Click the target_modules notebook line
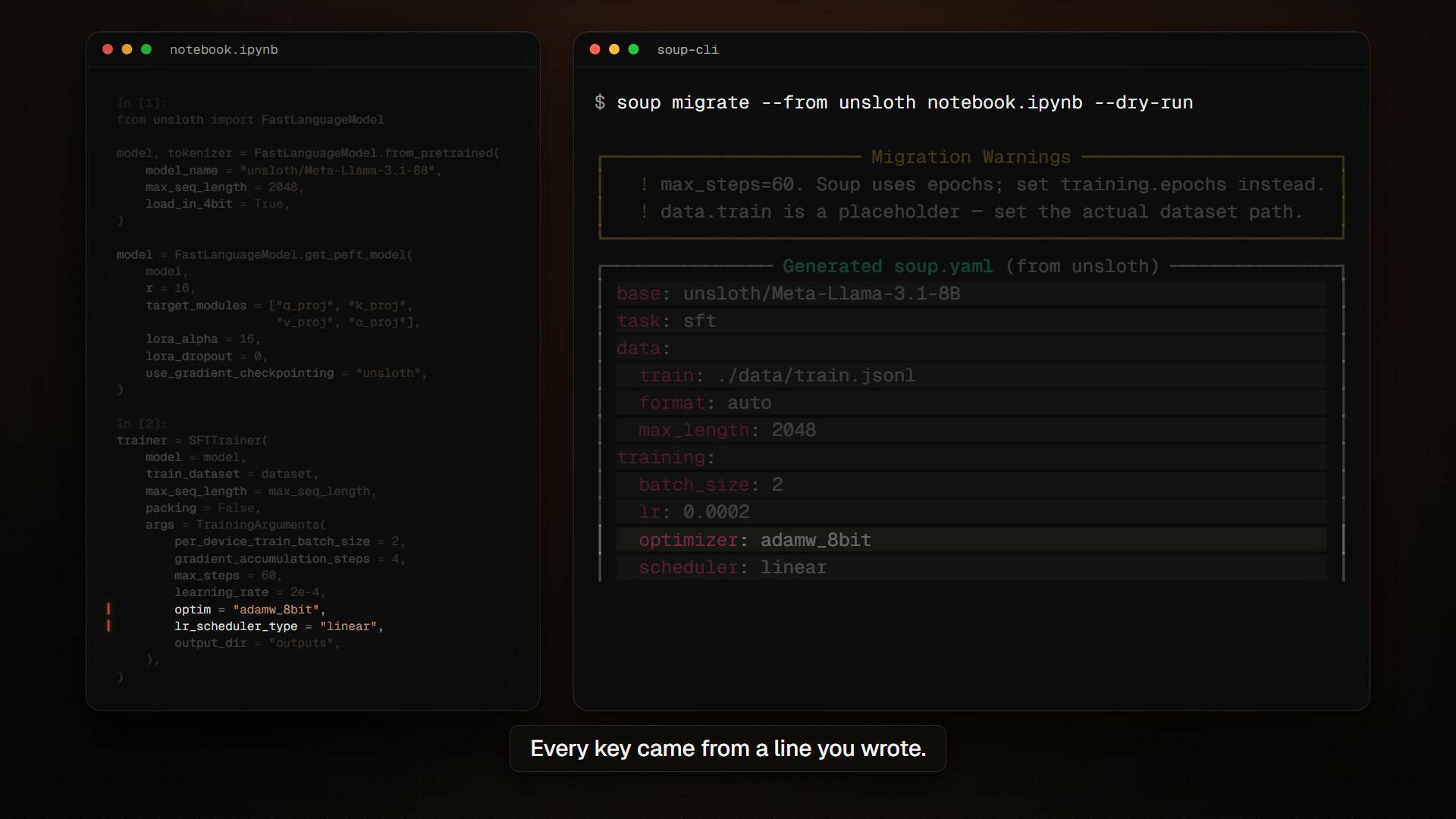Image resolution: width=1456 pixels, height=819 pixels. (279, 306)
